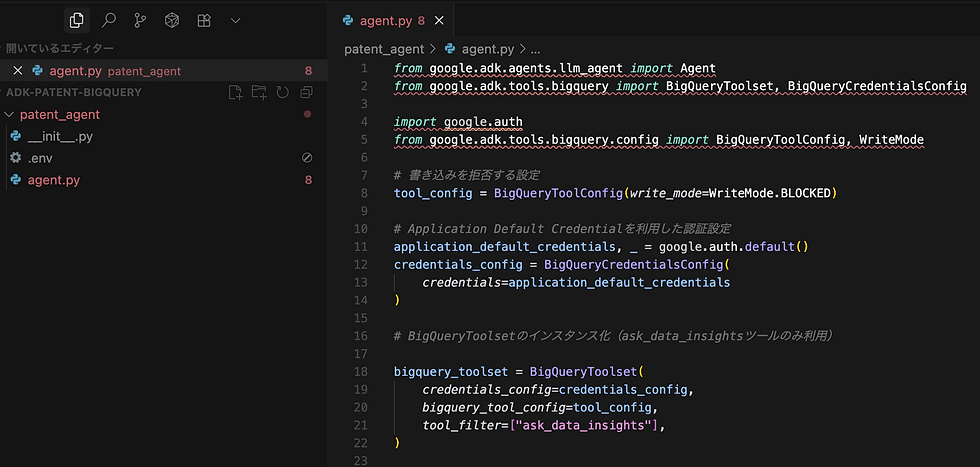Click the ignored badge on the .env row
Image resolution: width=980 pixels, height=467 pixels.
(307, 158)
